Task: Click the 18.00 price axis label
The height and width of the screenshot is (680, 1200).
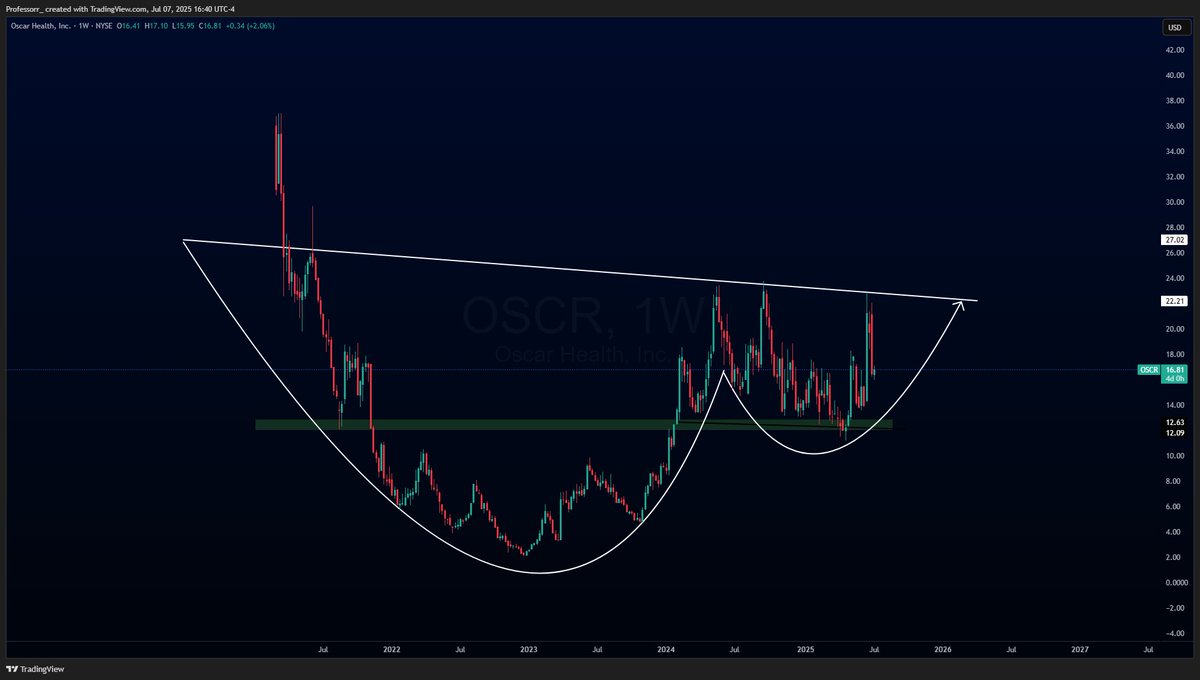Action: [x=1174, y=354]
